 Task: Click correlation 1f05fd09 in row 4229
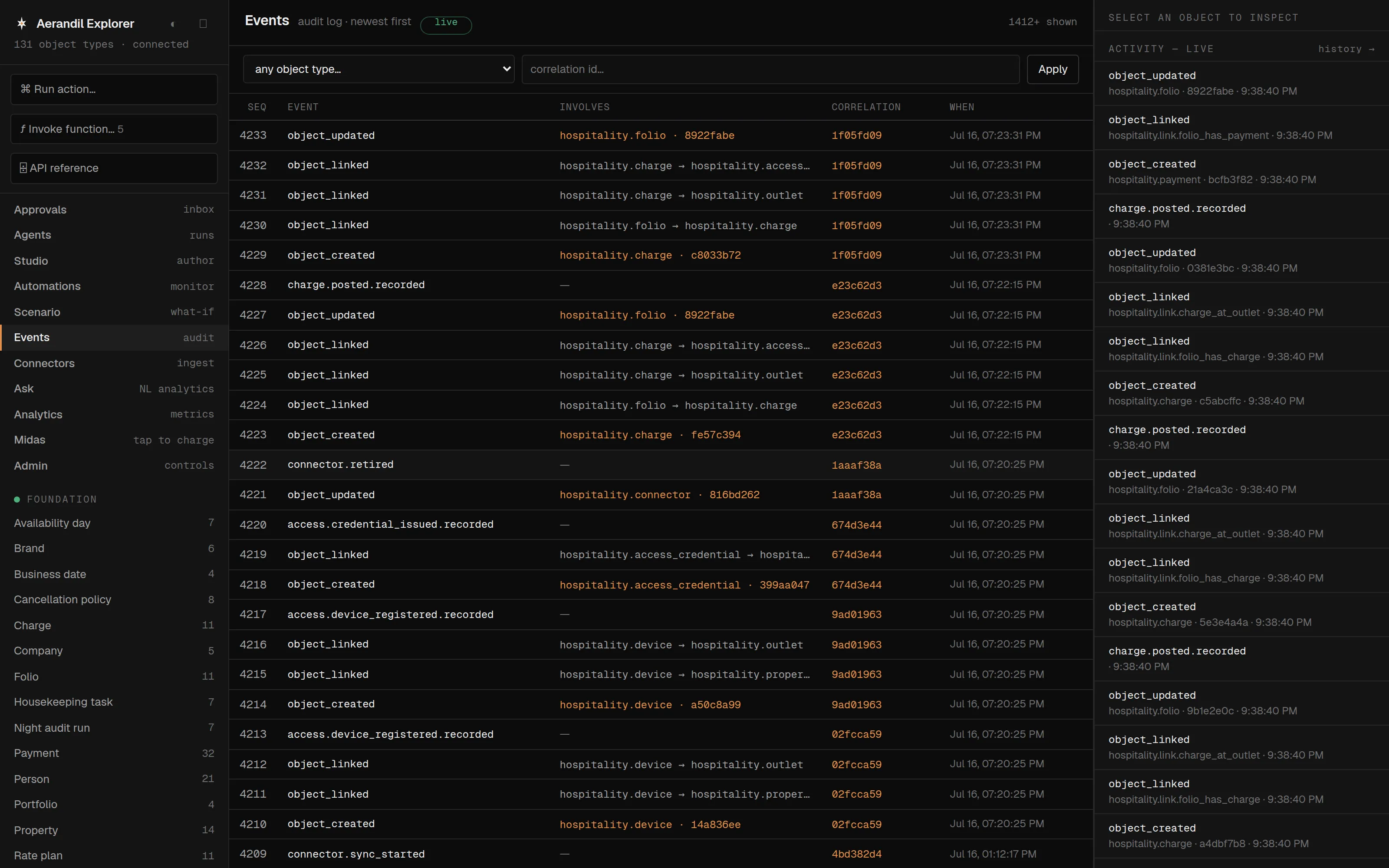[856, 255]
